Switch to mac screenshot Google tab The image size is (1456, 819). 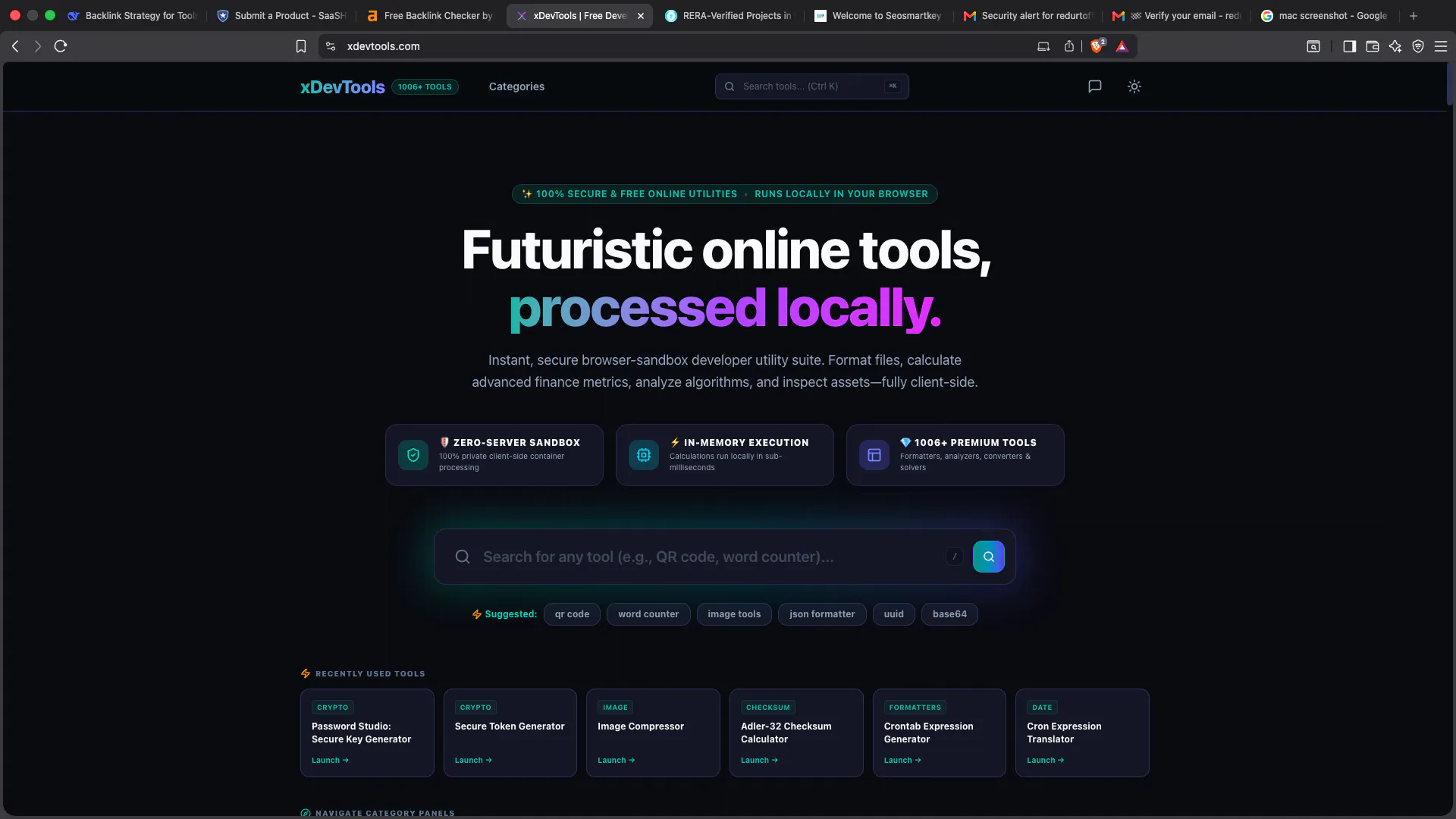[1326, 15]
